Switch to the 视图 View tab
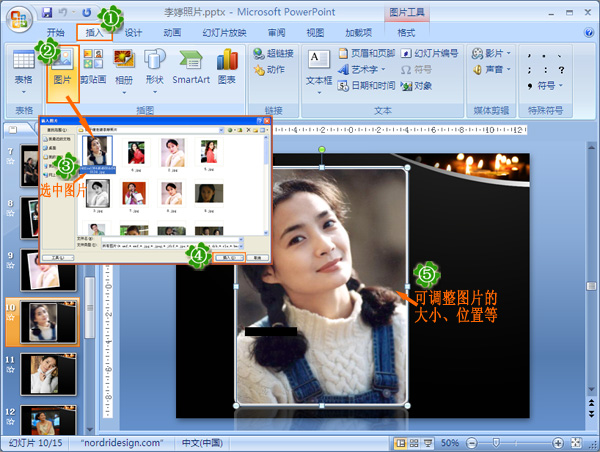600x452 pixels. click(315, 33)
